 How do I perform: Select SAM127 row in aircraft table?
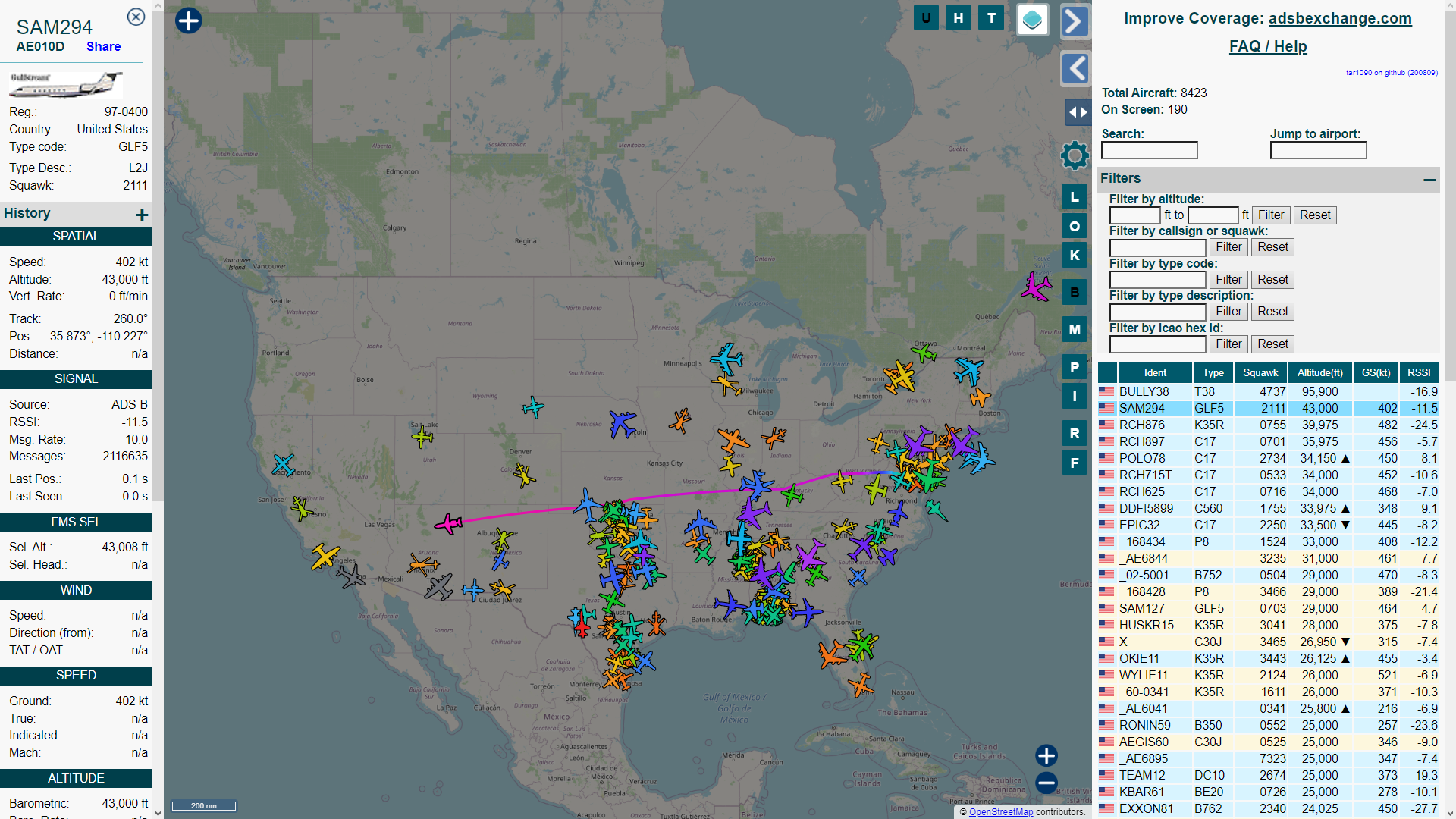pyautogui.click(x=1268, y=609)
